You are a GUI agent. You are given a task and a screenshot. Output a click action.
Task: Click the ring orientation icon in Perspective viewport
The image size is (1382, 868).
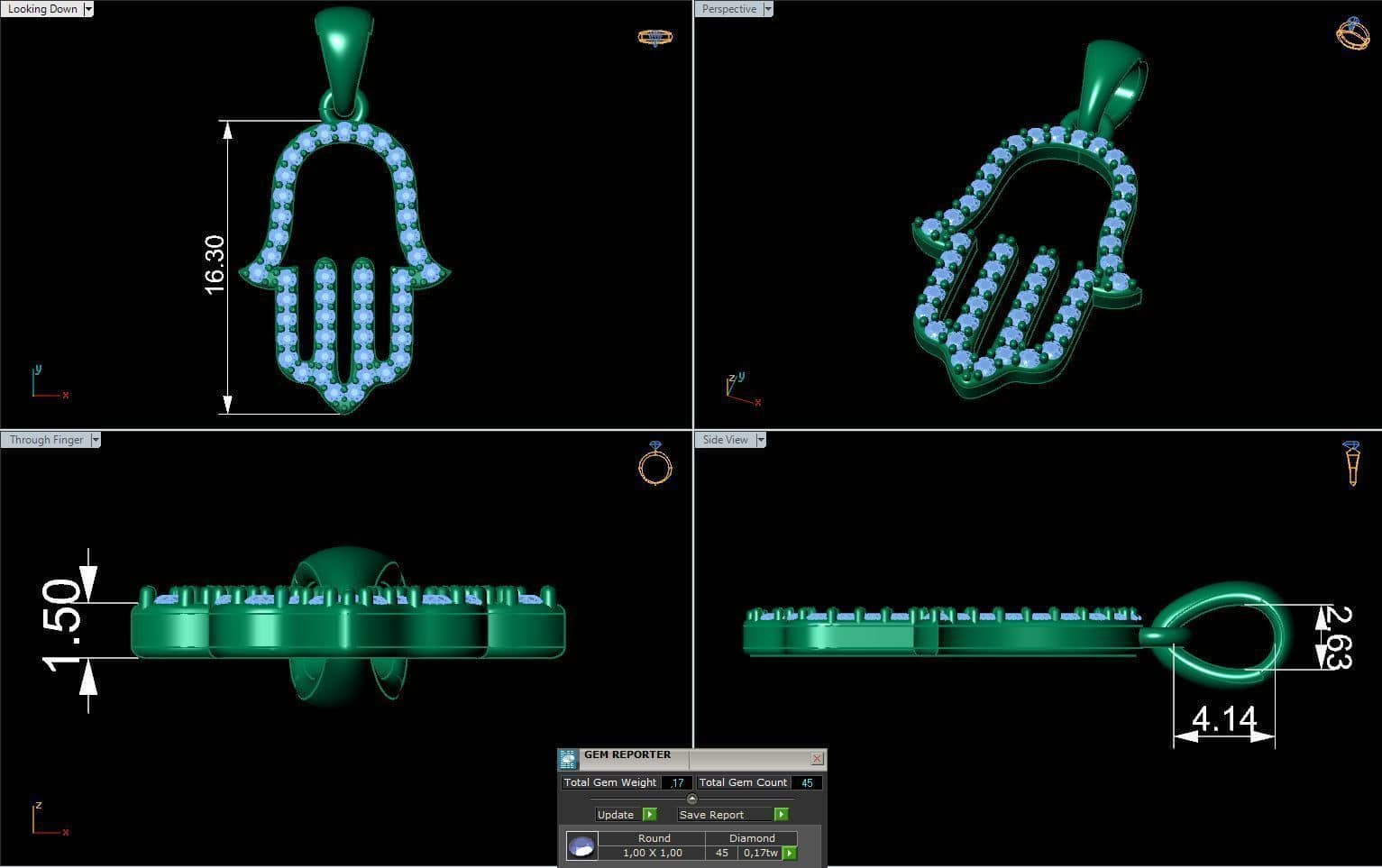click(1352, 33)
